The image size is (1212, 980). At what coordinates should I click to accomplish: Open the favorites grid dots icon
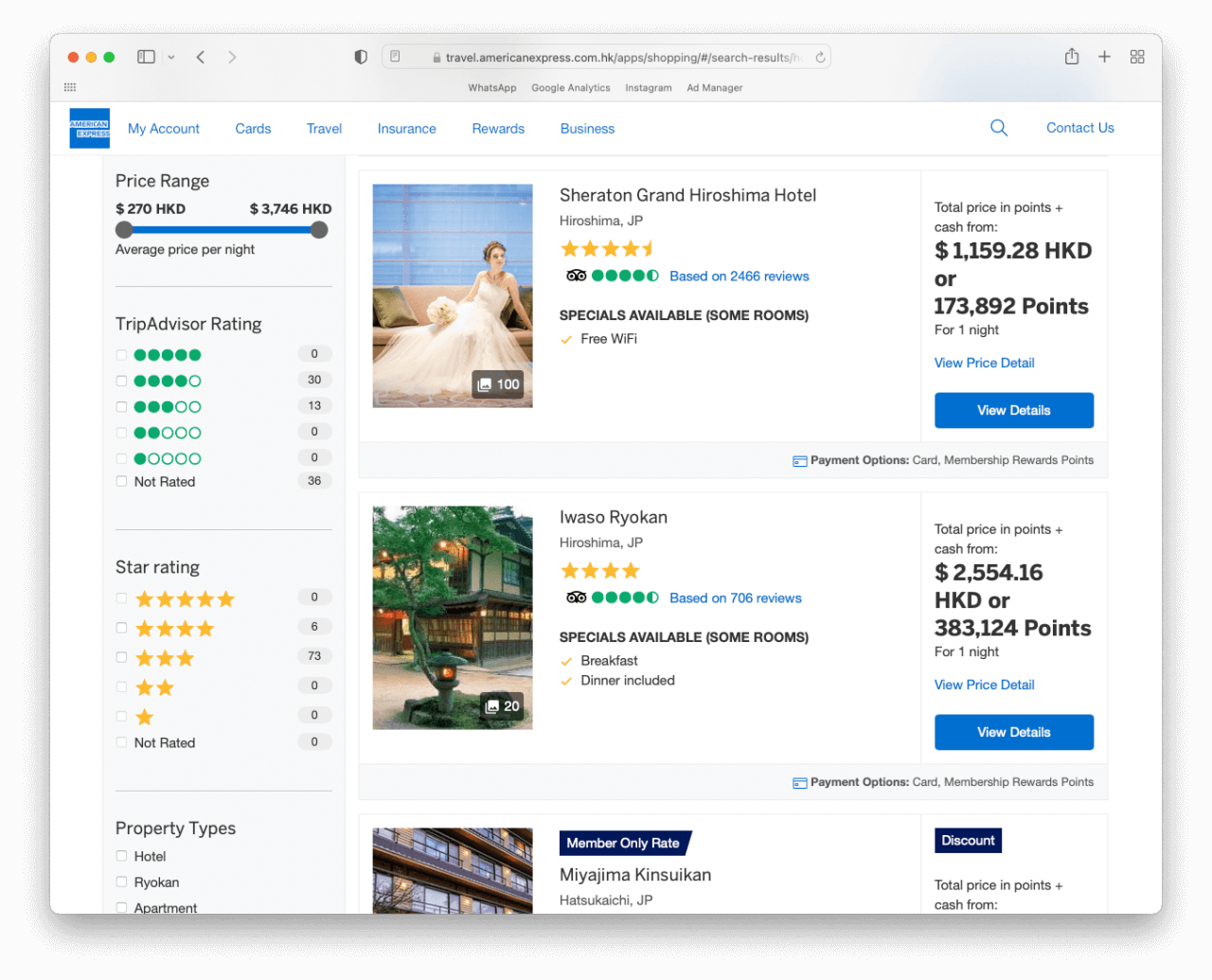click(70, 87)
